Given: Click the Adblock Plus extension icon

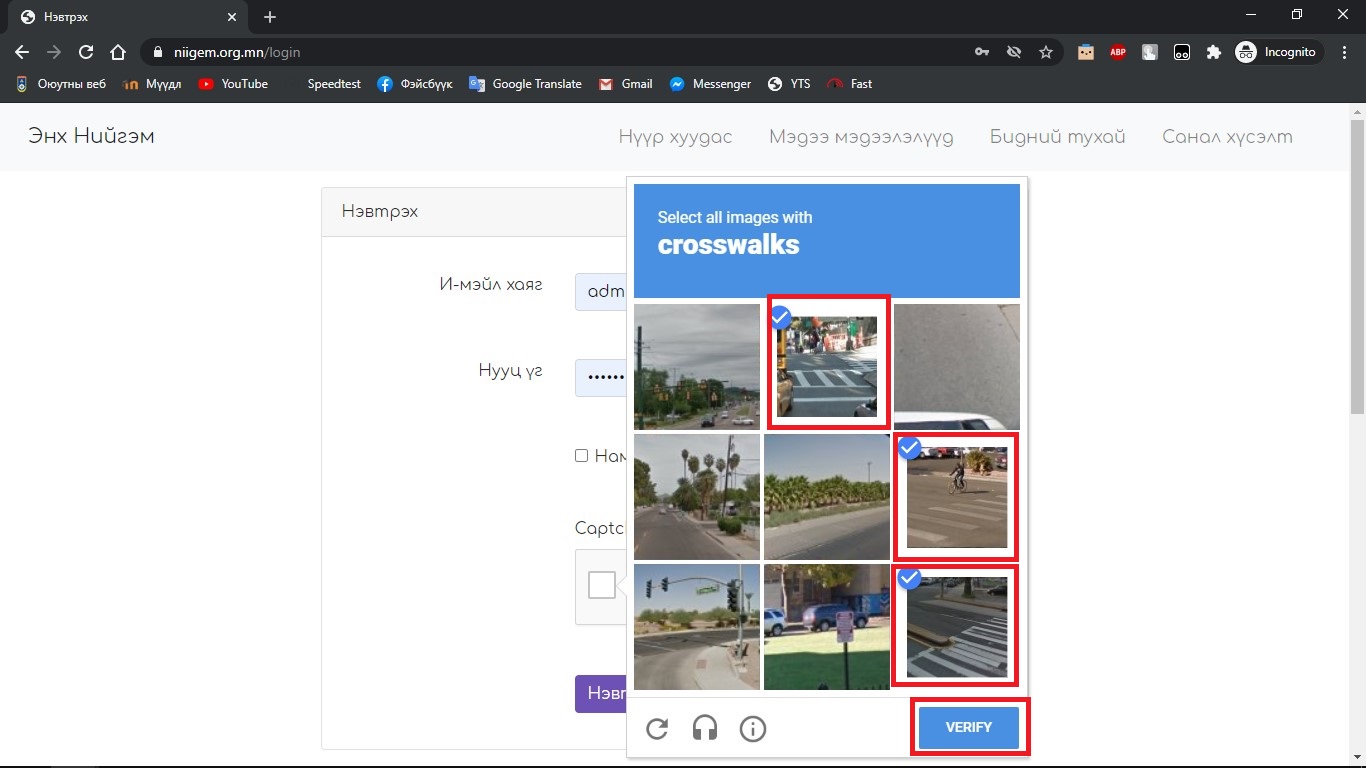Looking at the screenshot, I should coord(1118,52).
